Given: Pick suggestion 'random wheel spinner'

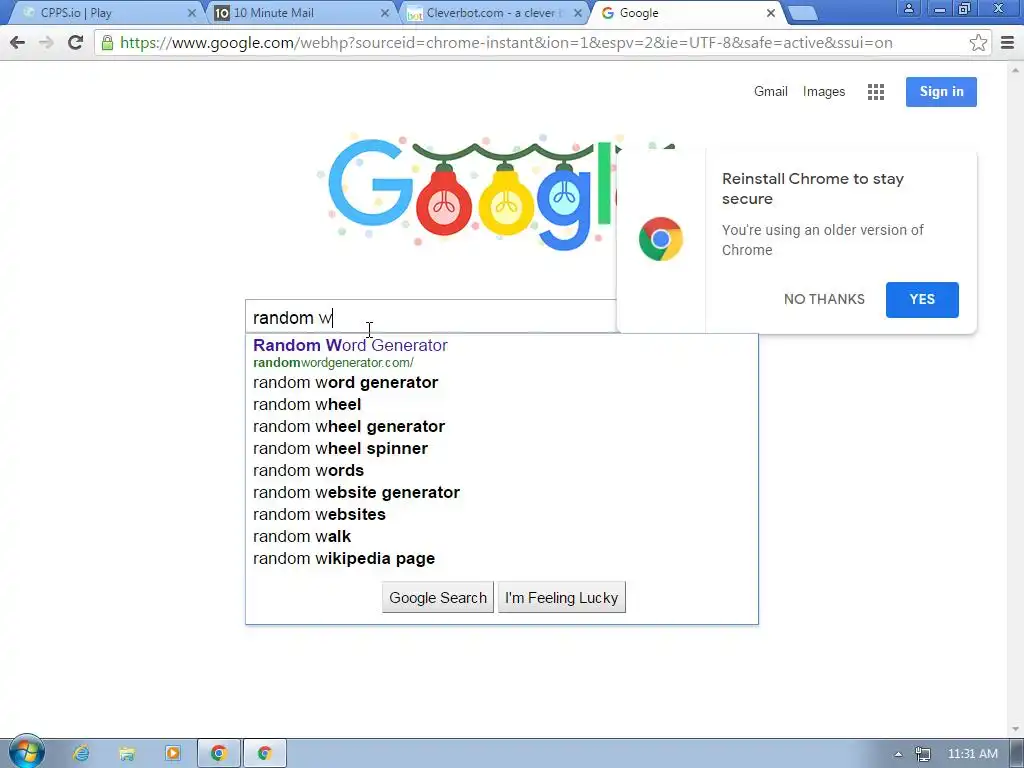Looking at the screenshot, I should point(502,449).
